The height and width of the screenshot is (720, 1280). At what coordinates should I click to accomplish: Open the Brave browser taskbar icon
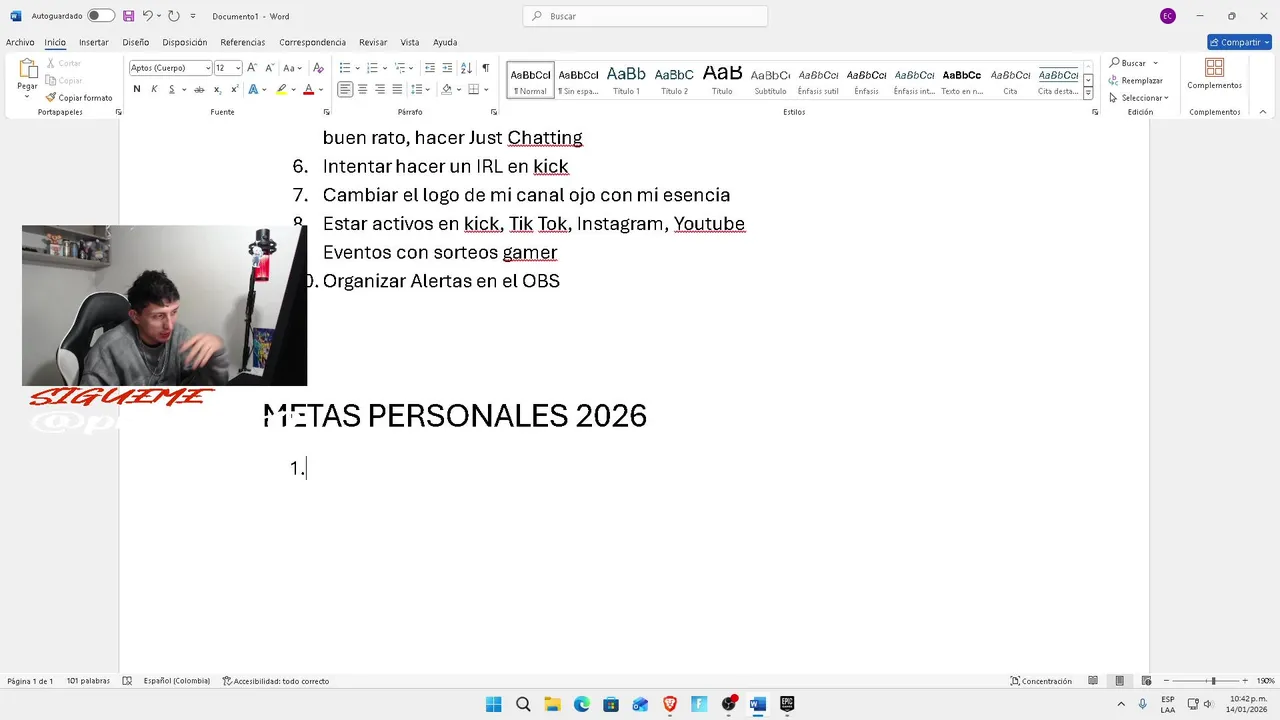point(670,704)
